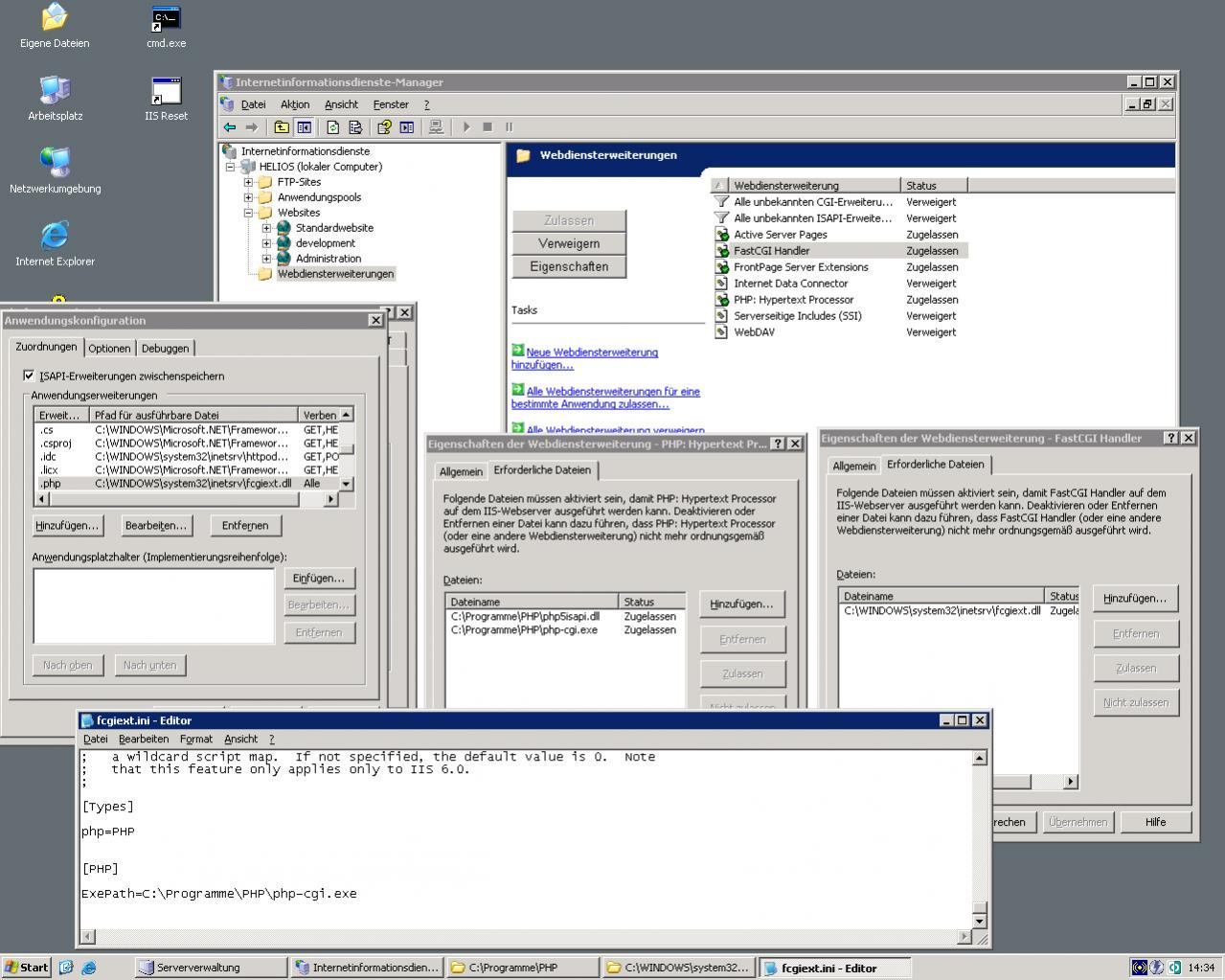Expand the development website node
Viewport: 1225px width, 980px height.
[266, 243]
